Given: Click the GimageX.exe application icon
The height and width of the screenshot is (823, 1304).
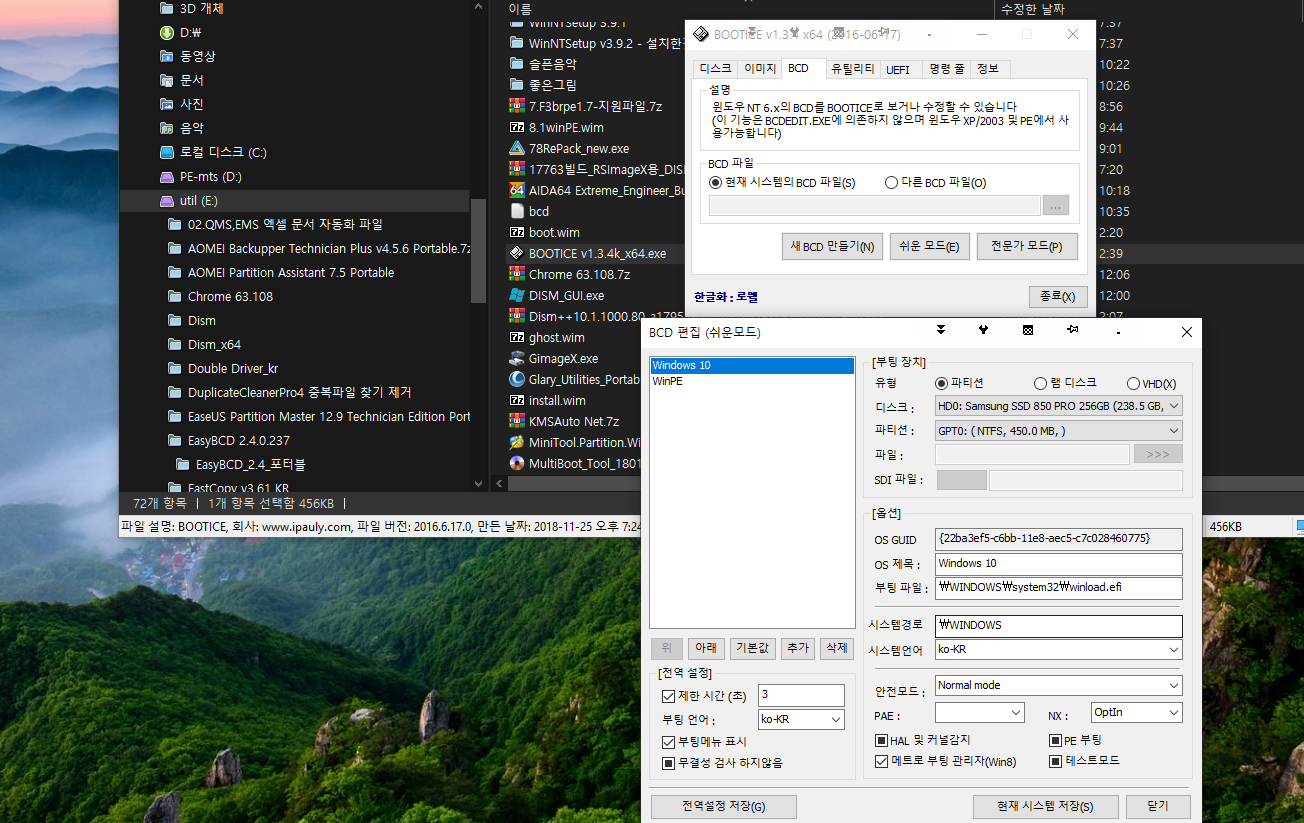Looking at the screenshot, I should point(517,358).
